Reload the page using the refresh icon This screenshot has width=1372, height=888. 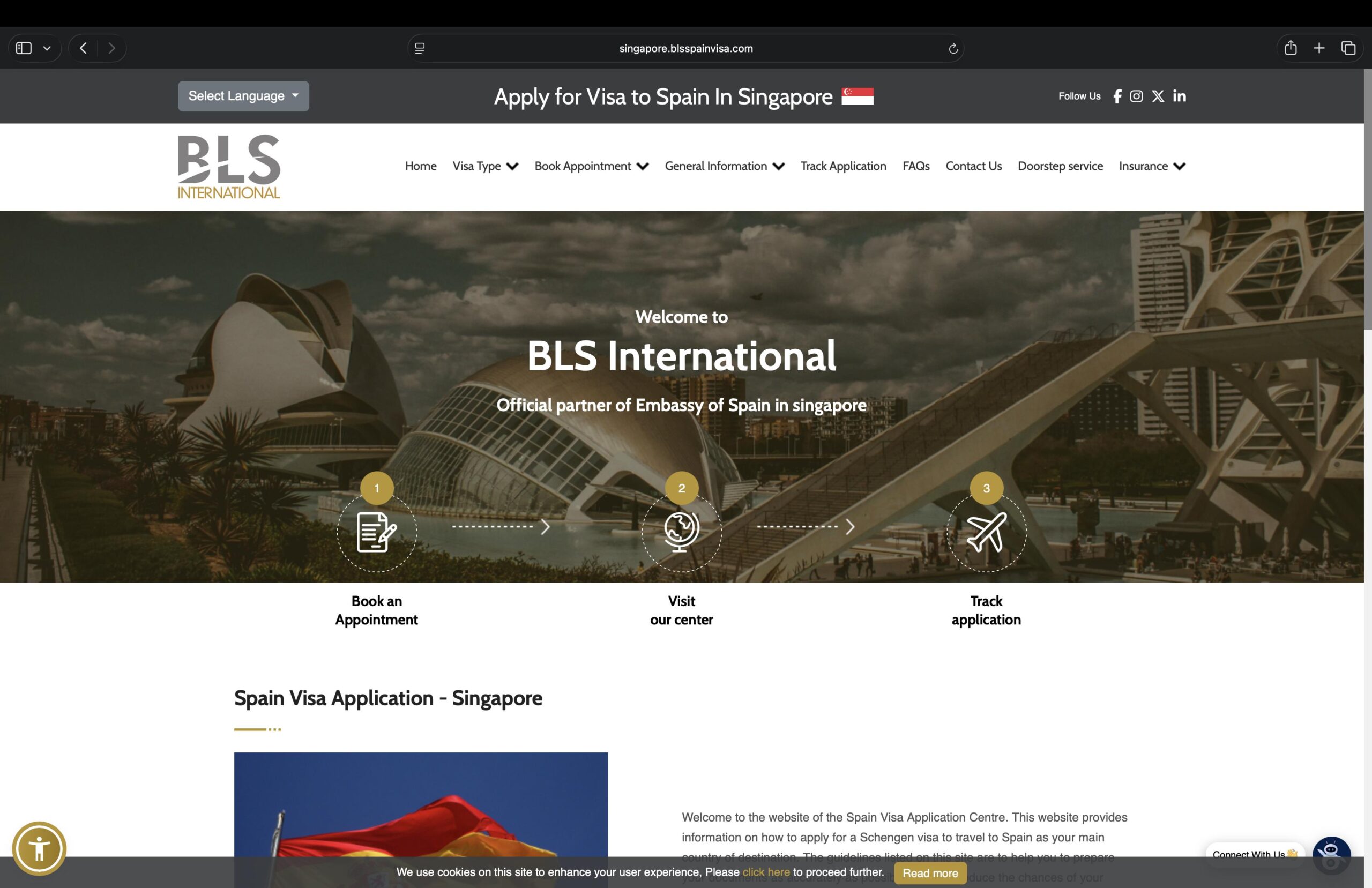[x=953, y=48]
